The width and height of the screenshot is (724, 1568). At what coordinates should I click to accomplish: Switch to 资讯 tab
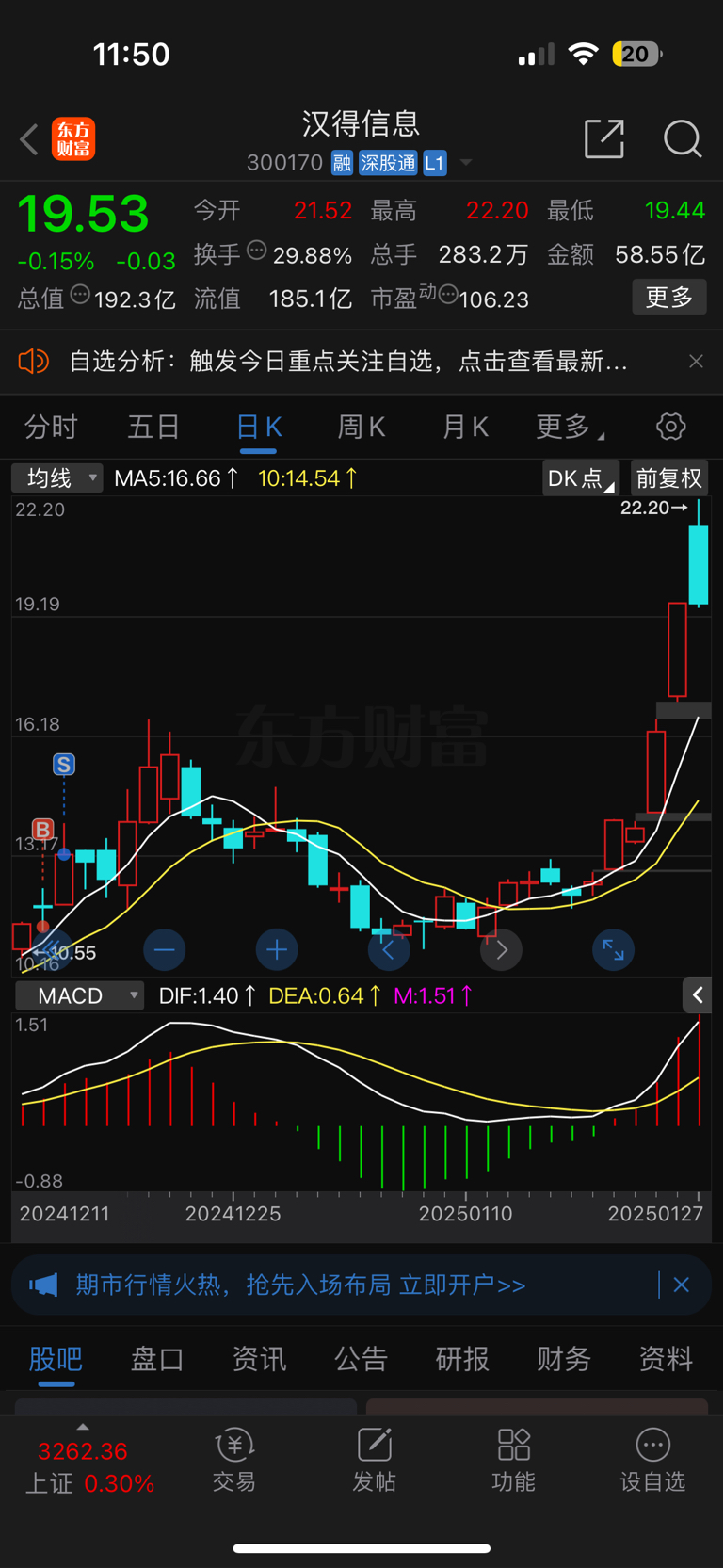click(259, 1358)
